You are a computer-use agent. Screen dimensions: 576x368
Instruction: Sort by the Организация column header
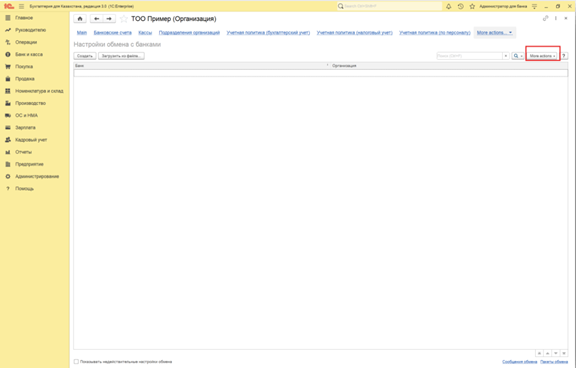pyautogui.click(x=449, y=66)
